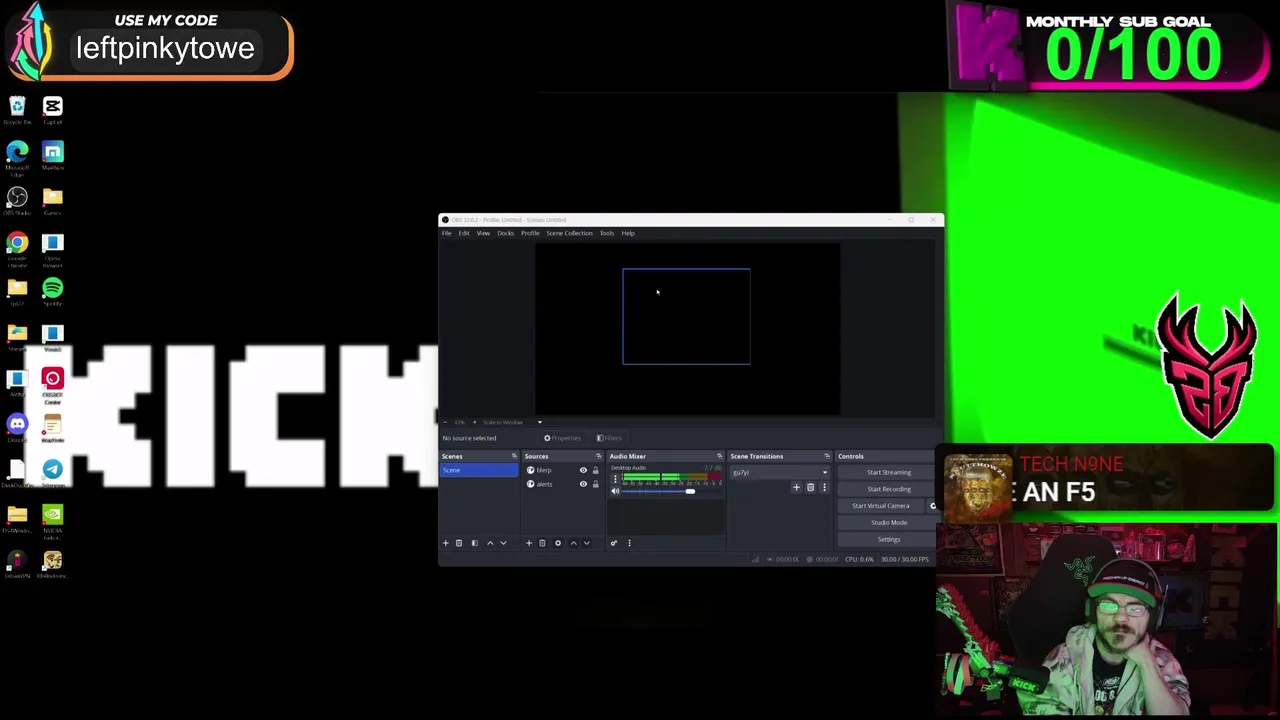Launch Google Chrome from the desktop
This screenshot has width=1280, height=720.
point(17,248)
